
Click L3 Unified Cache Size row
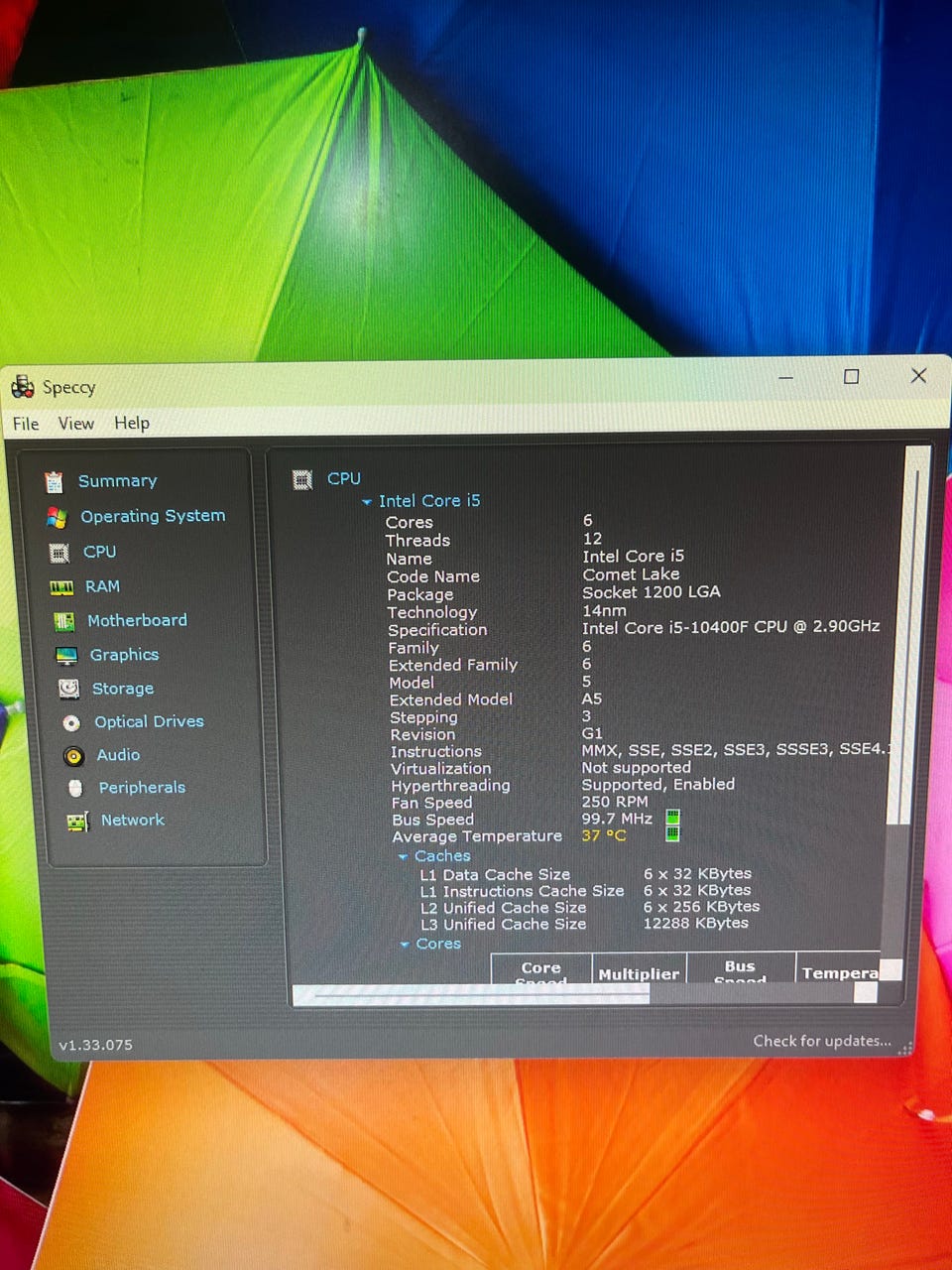(x=584, y=924)
